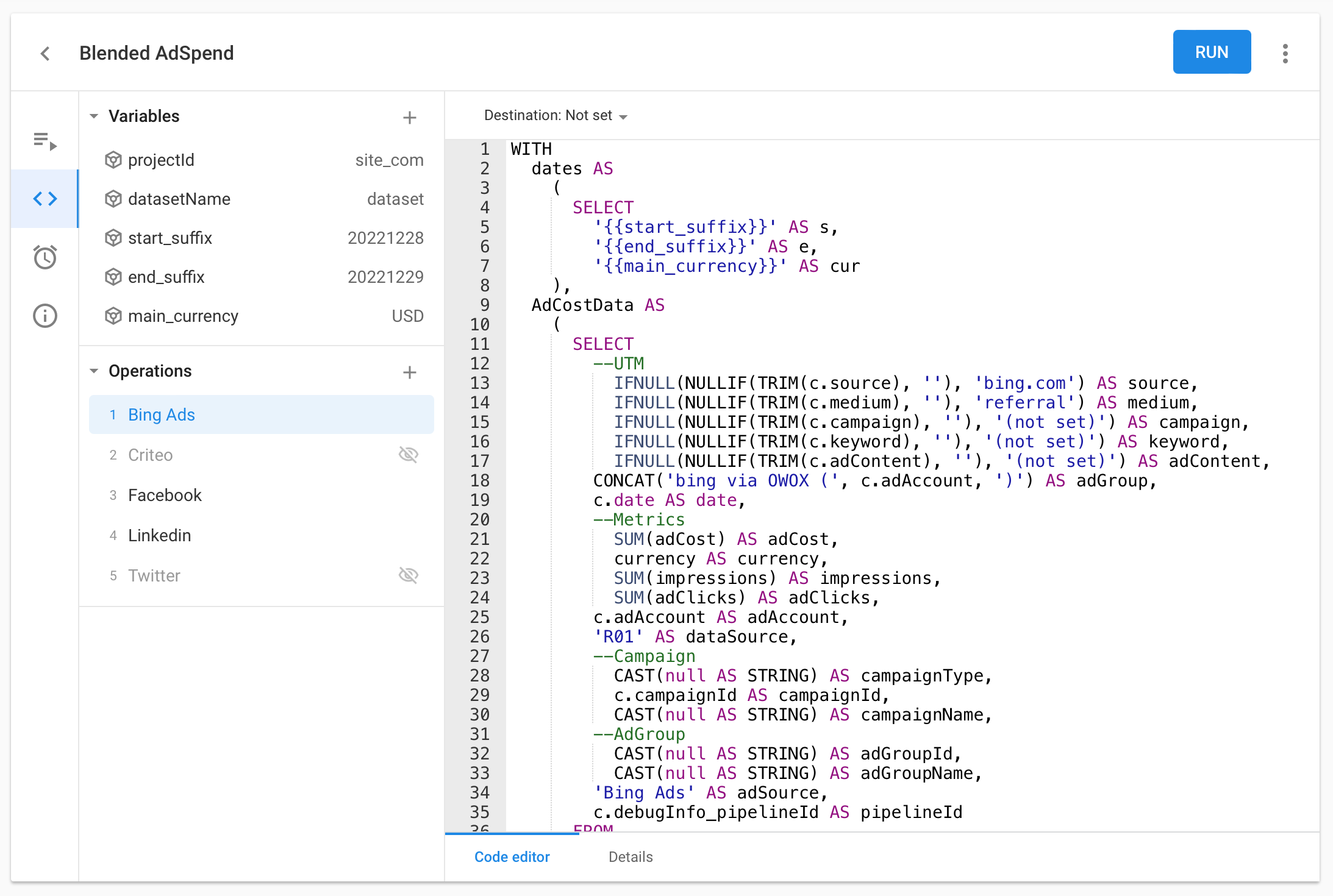Click the projectId variable name

coord(161,160)
